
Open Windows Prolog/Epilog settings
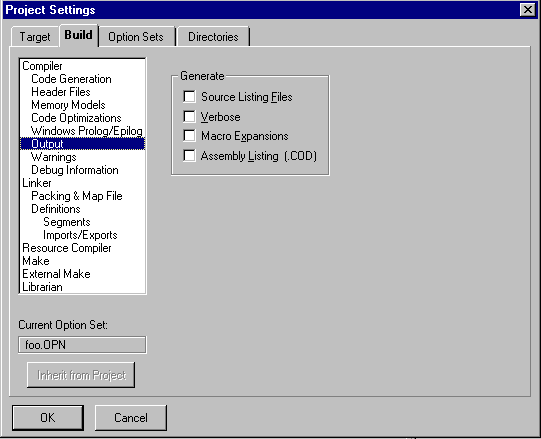pos(87,131)
